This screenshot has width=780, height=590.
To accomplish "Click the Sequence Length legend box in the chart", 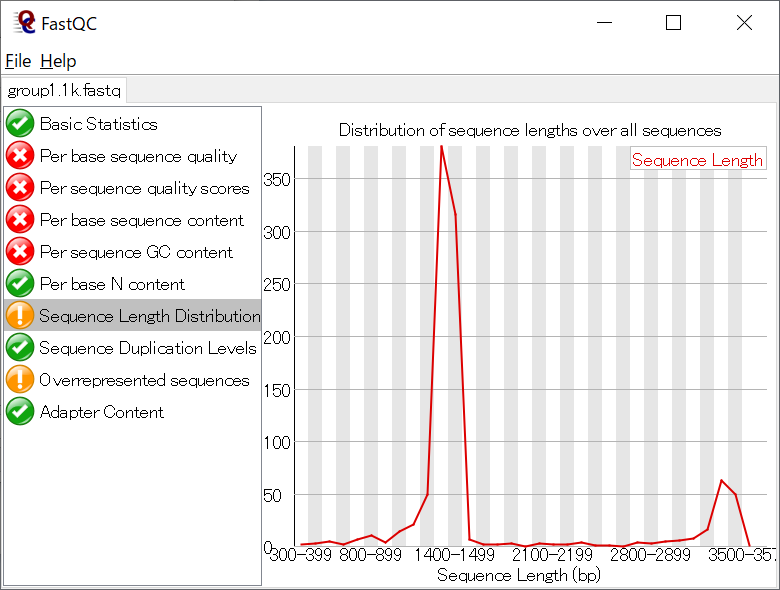I will pos(698,159).
